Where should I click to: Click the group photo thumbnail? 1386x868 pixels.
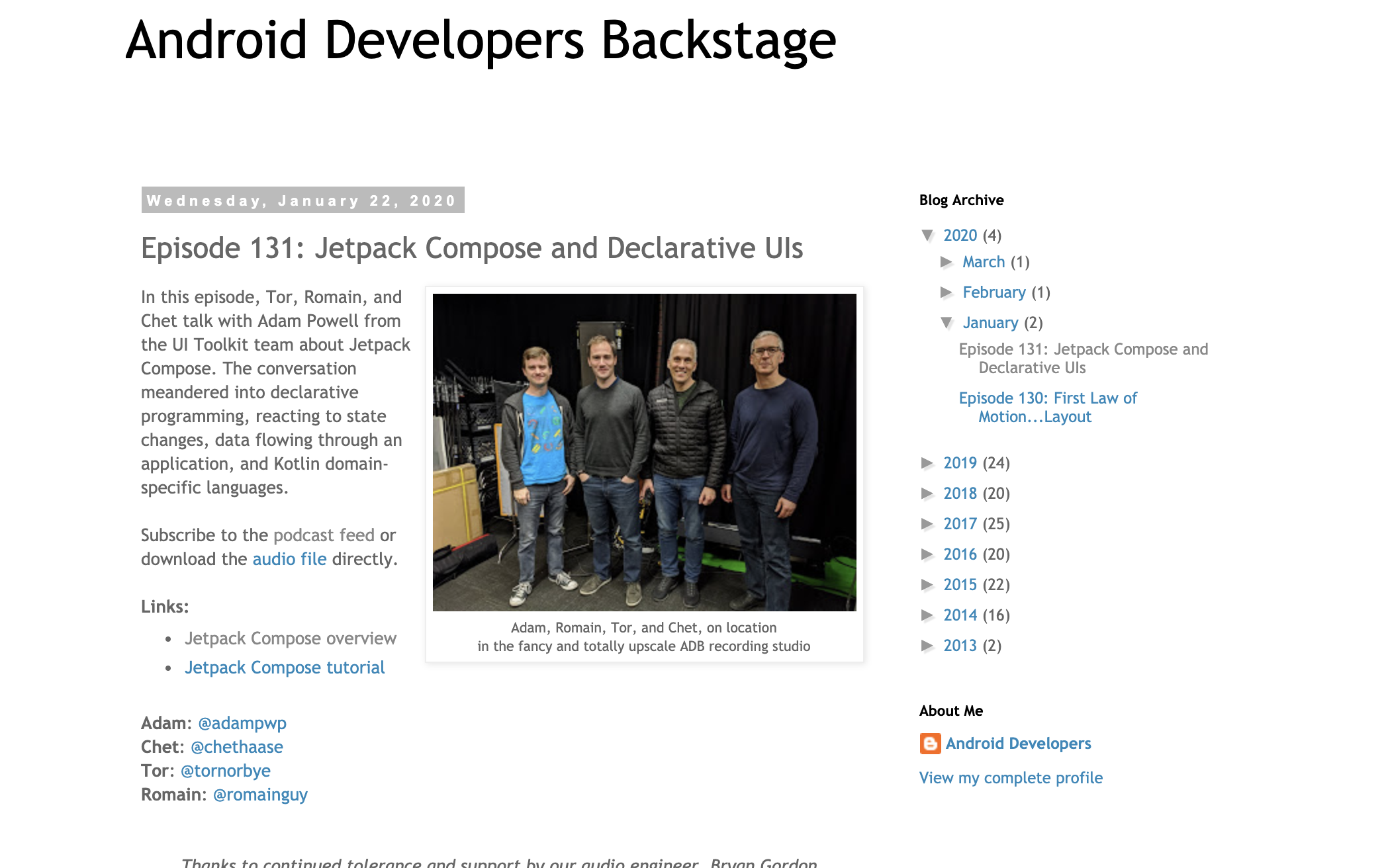(x=644, y=452)
